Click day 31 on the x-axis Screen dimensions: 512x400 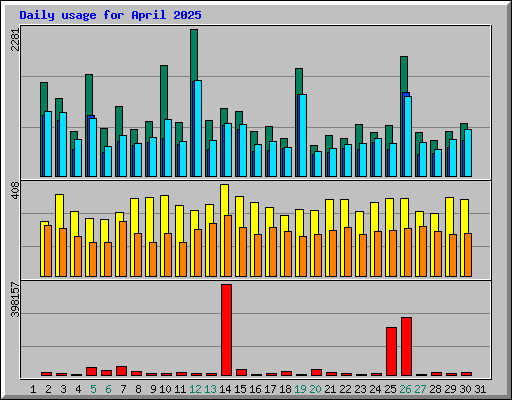480,389
